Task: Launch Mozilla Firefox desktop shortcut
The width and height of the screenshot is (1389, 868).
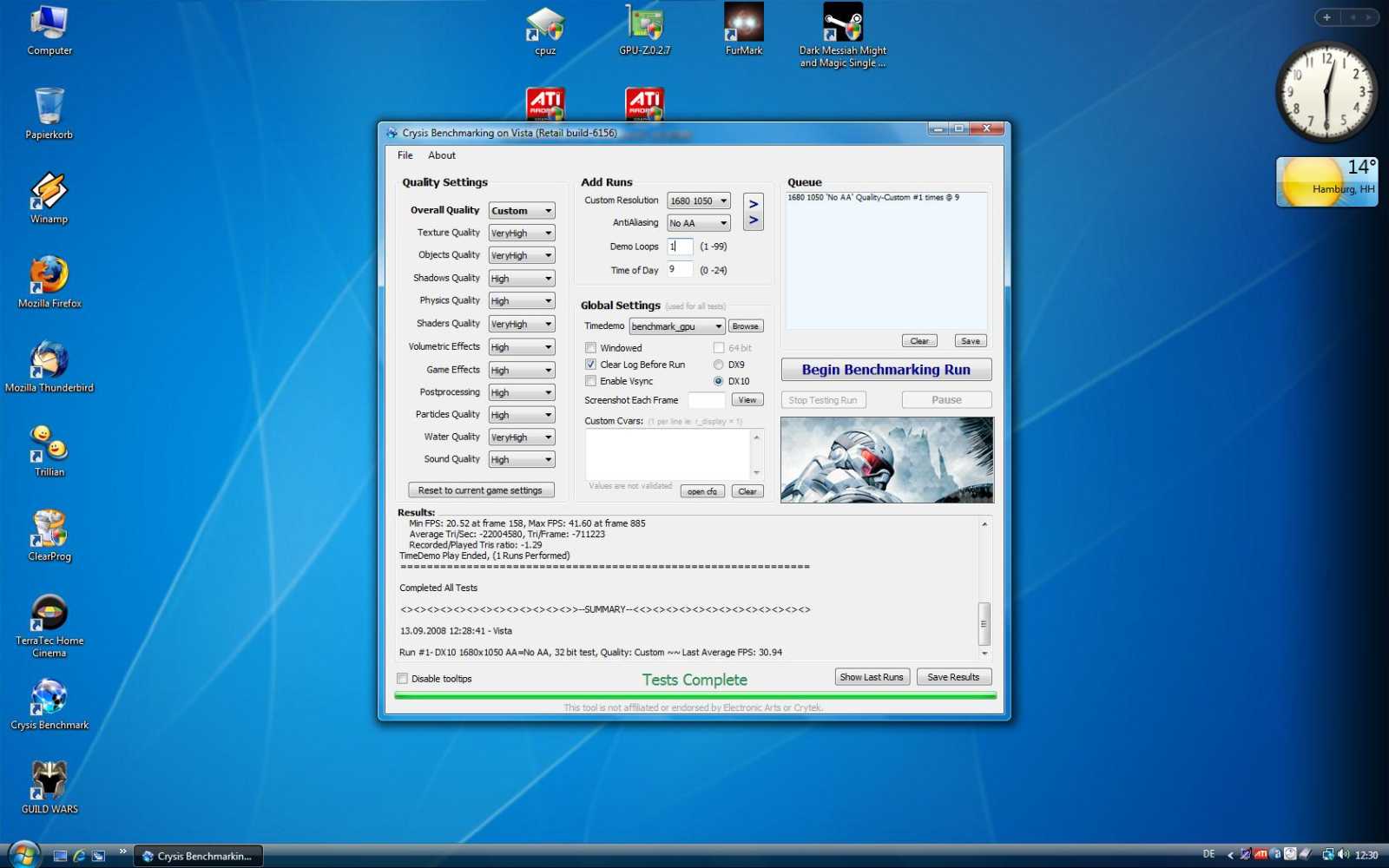Action: (49, 282)
